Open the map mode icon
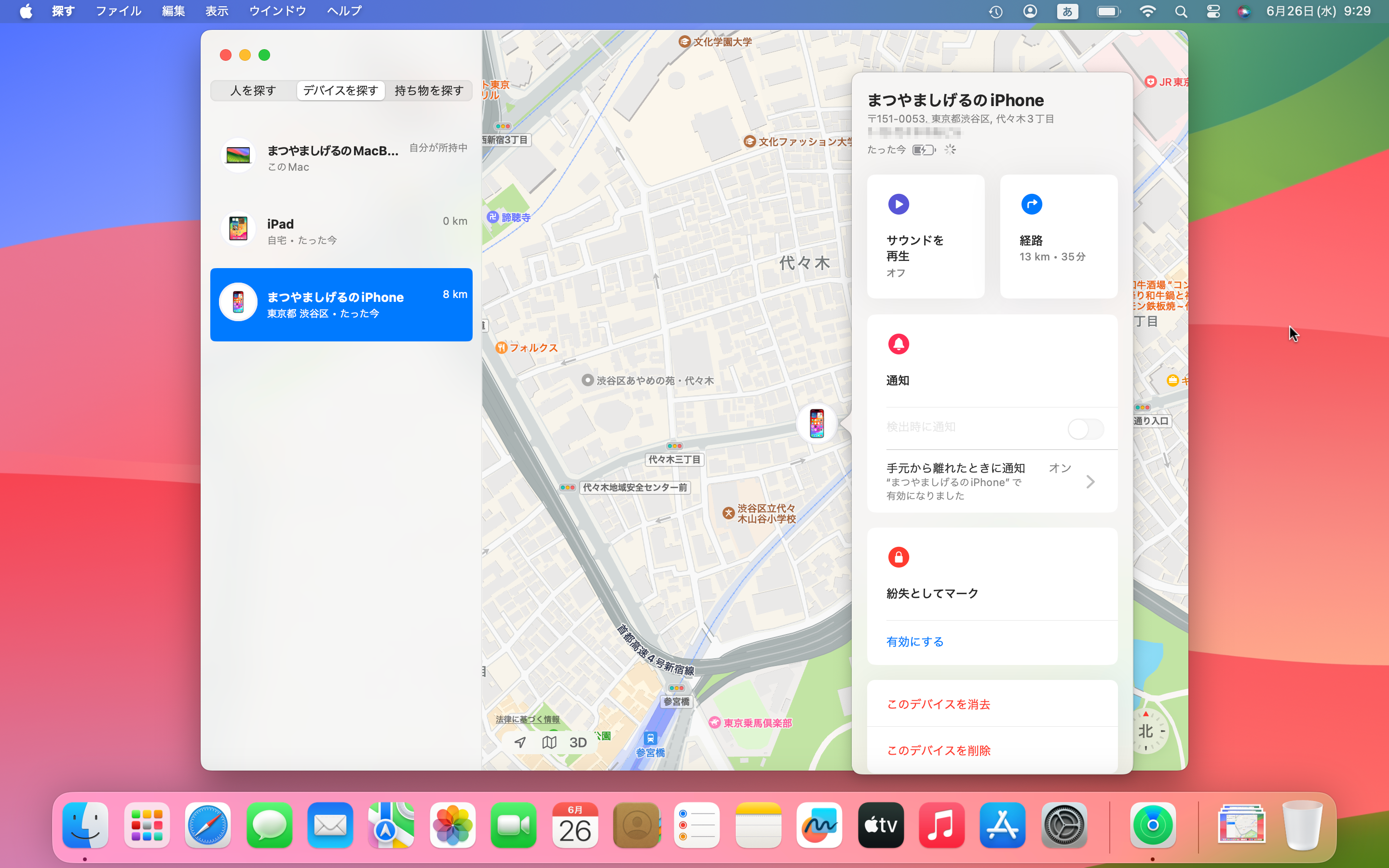 [x=549, y=742]
